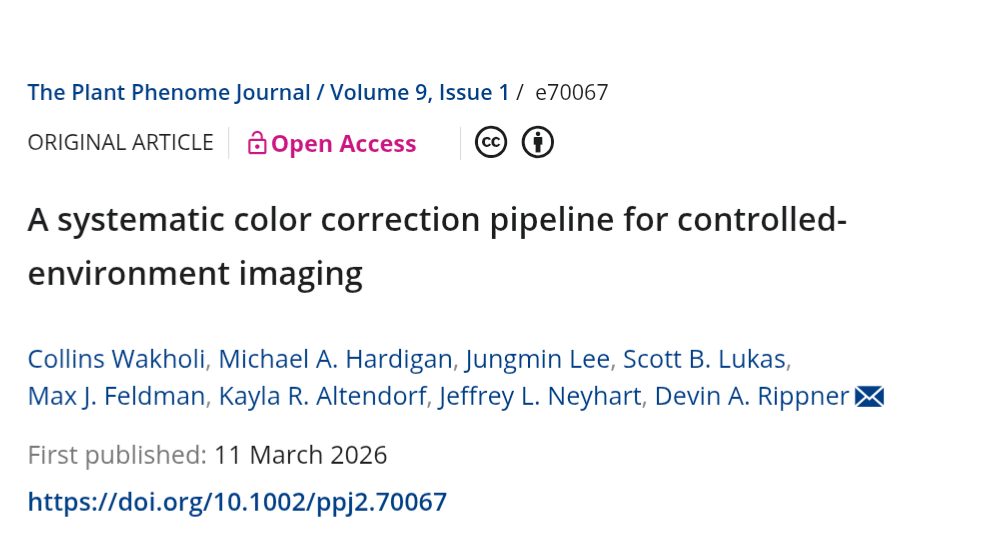Open author Collins Wakholi's details
This screenshot has width=1008, height=539.
click(117, 359)
